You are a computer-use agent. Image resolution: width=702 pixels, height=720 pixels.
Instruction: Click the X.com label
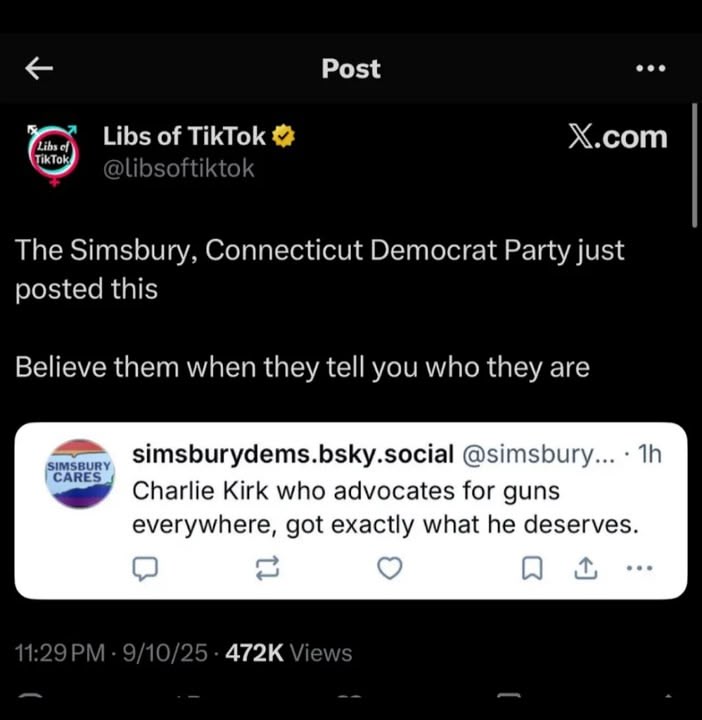(617, 137)
